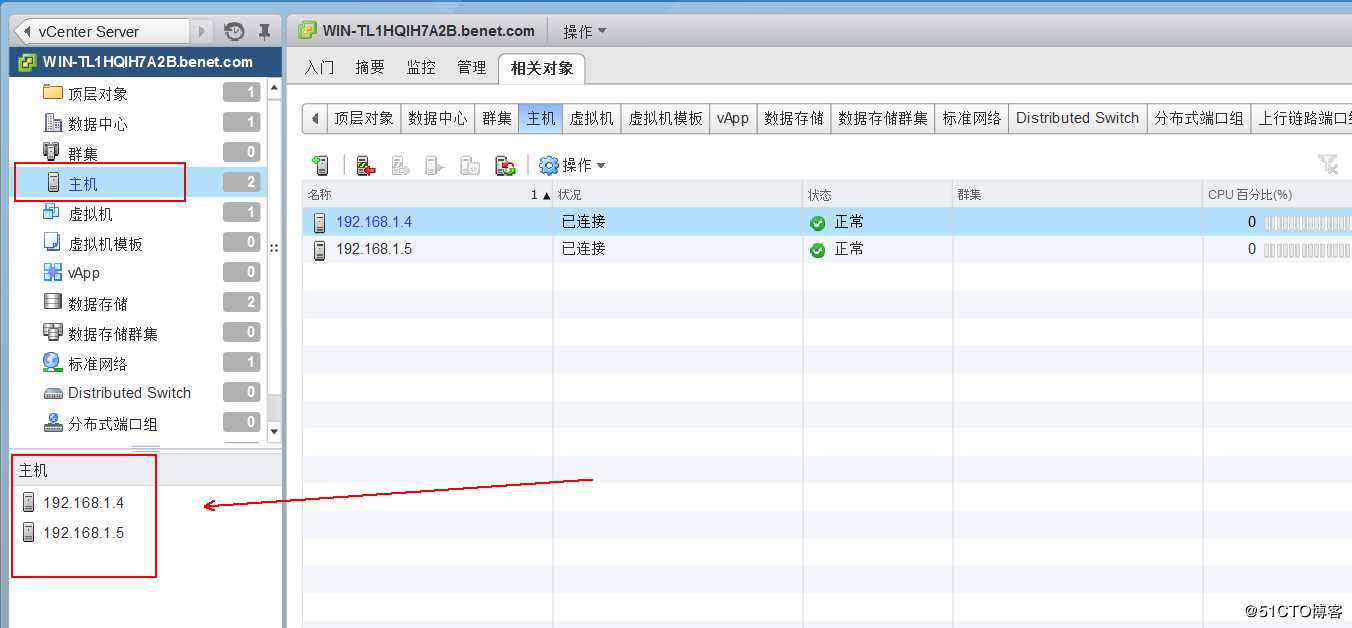Click host icon of 192.168.1.4 table row
The width and height of the screenshot is (1352, 628).
319,222
